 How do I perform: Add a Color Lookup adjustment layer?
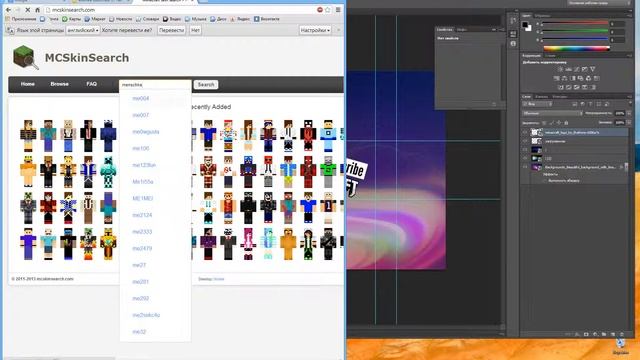pos(597,78)
